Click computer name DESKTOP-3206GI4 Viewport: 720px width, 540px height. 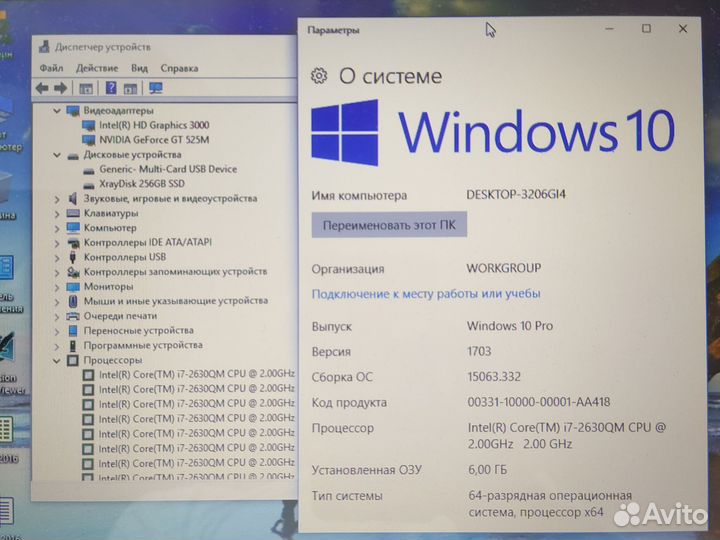(516, 194)
